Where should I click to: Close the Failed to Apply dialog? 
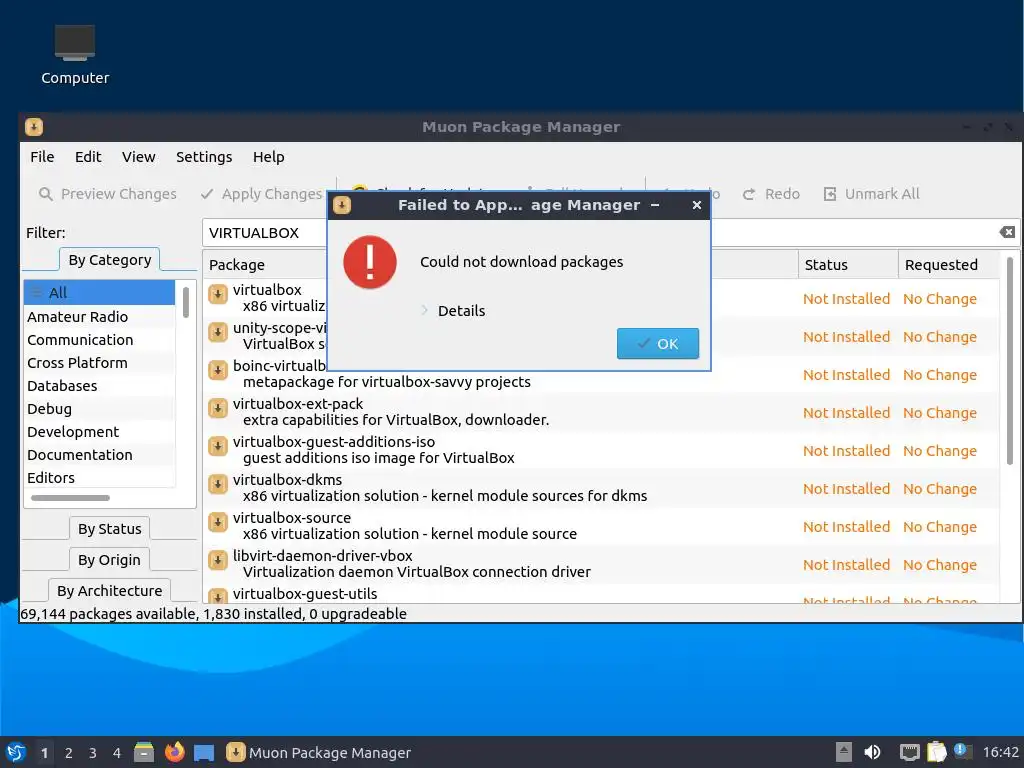[697, 205]
